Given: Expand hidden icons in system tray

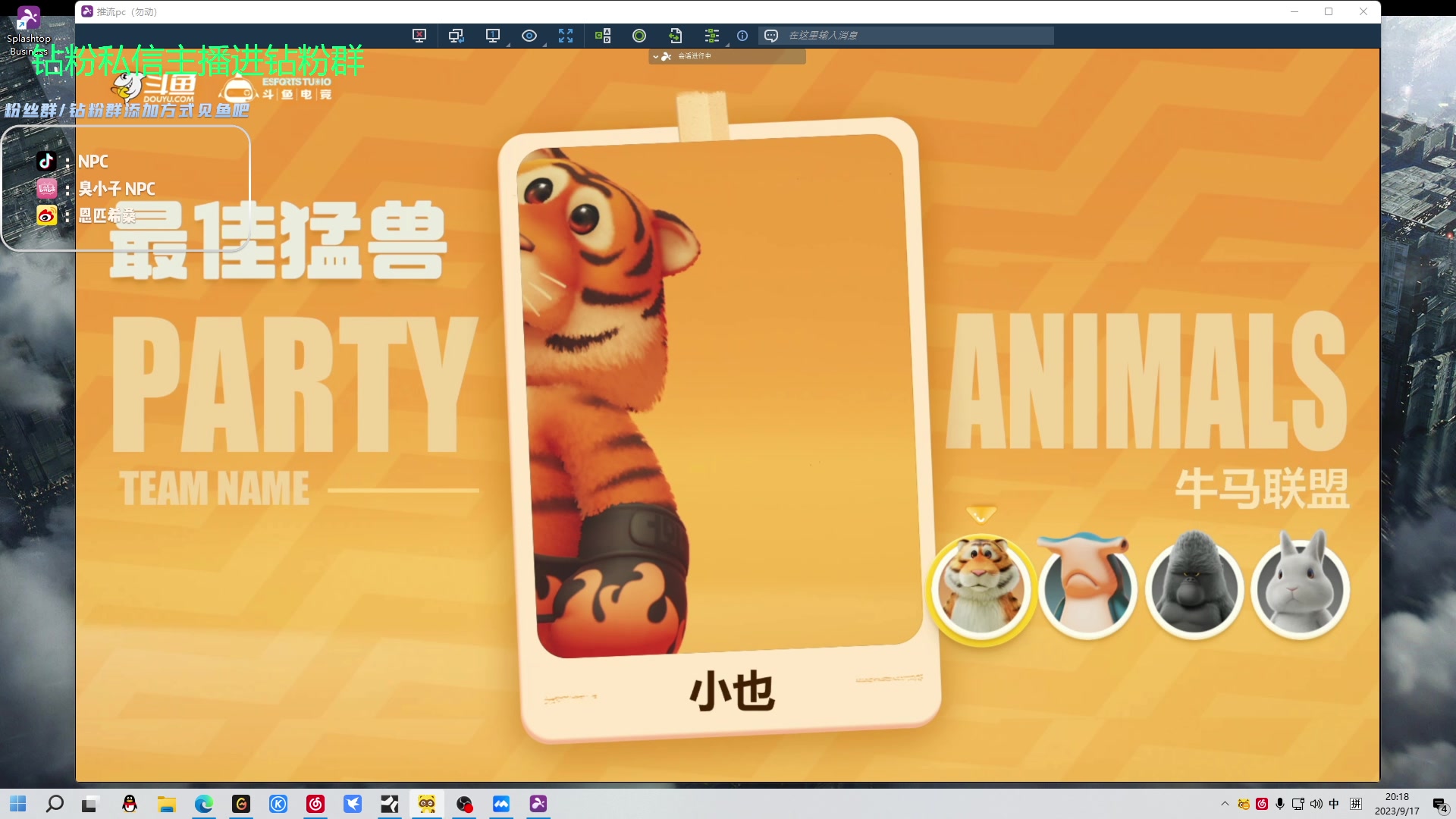Looking at the screenshot, I should 1225,804.
